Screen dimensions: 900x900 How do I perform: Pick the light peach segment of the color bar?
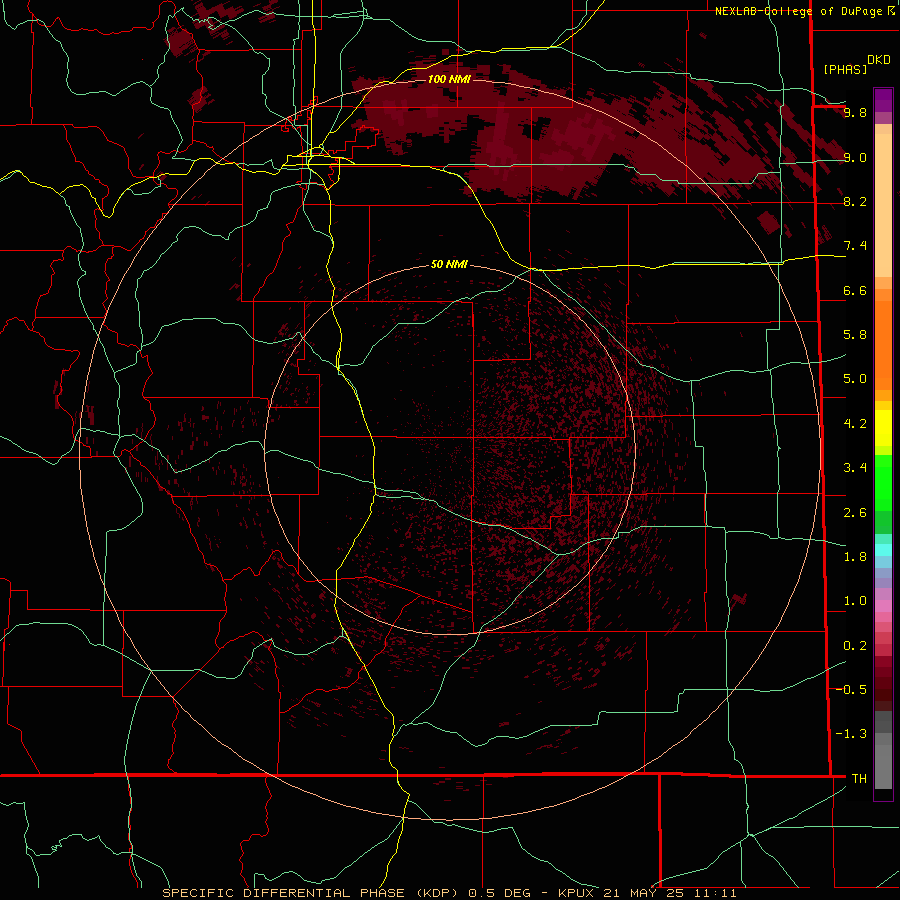click(883, 206)
